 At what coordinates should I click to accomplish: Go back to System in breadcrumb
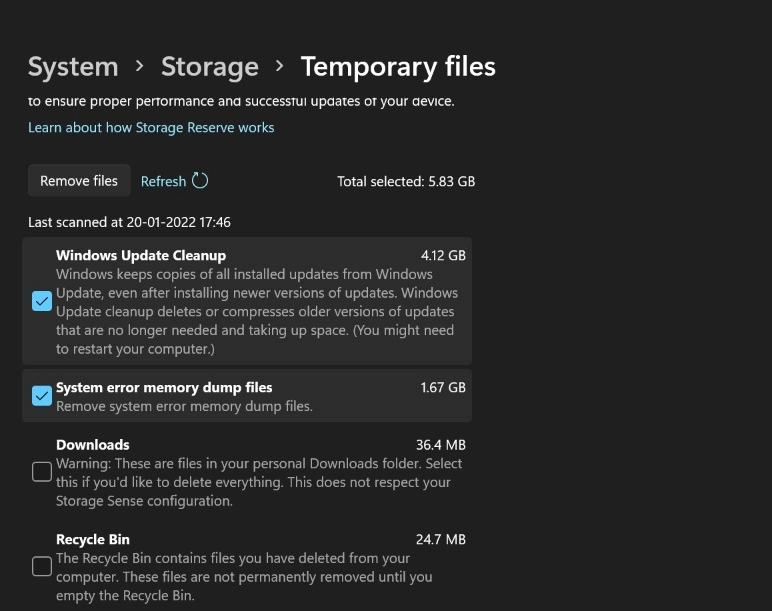pyautogui.click(x=73, y=66)
